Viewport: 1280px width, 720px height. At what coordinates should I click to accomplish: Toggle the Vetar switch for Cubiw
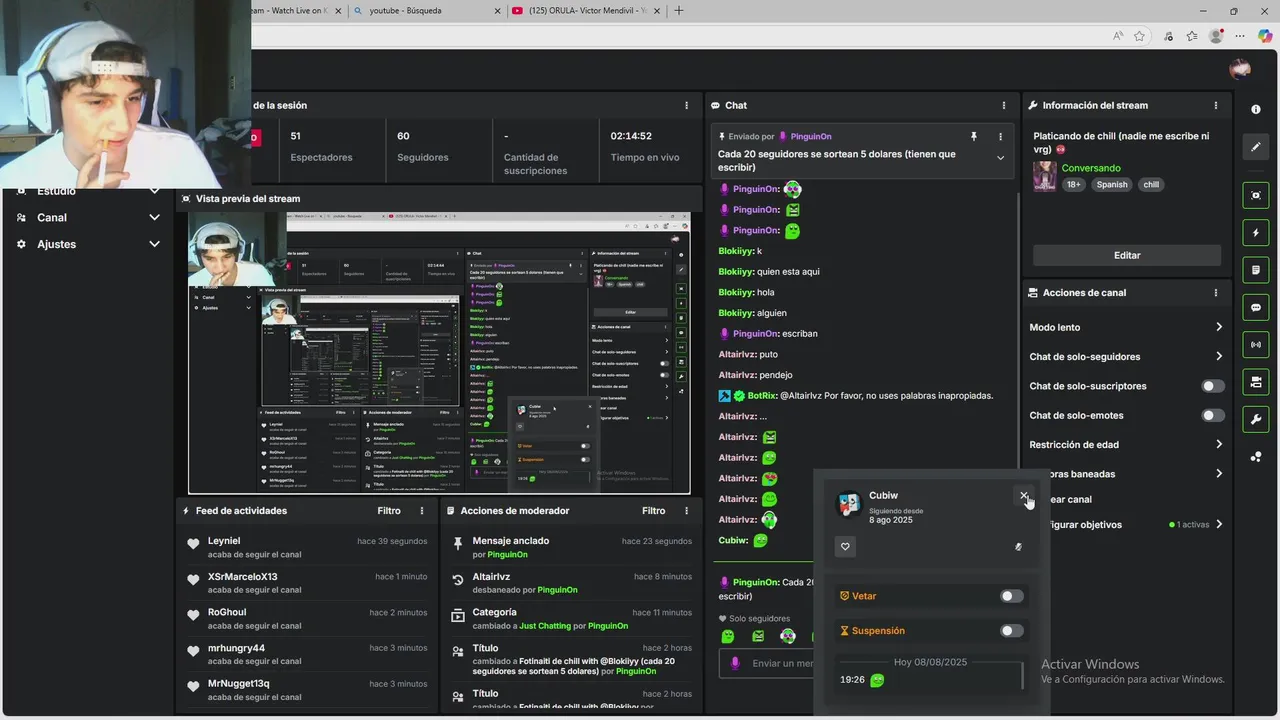(1011, 596)
